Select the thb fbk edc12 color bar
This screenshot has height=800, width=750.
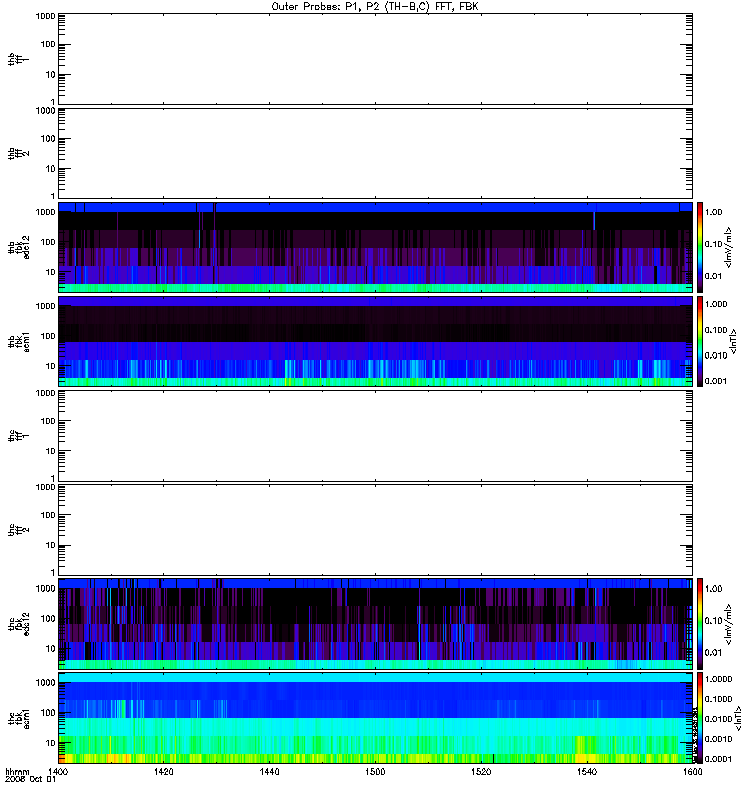coord(700,247)
